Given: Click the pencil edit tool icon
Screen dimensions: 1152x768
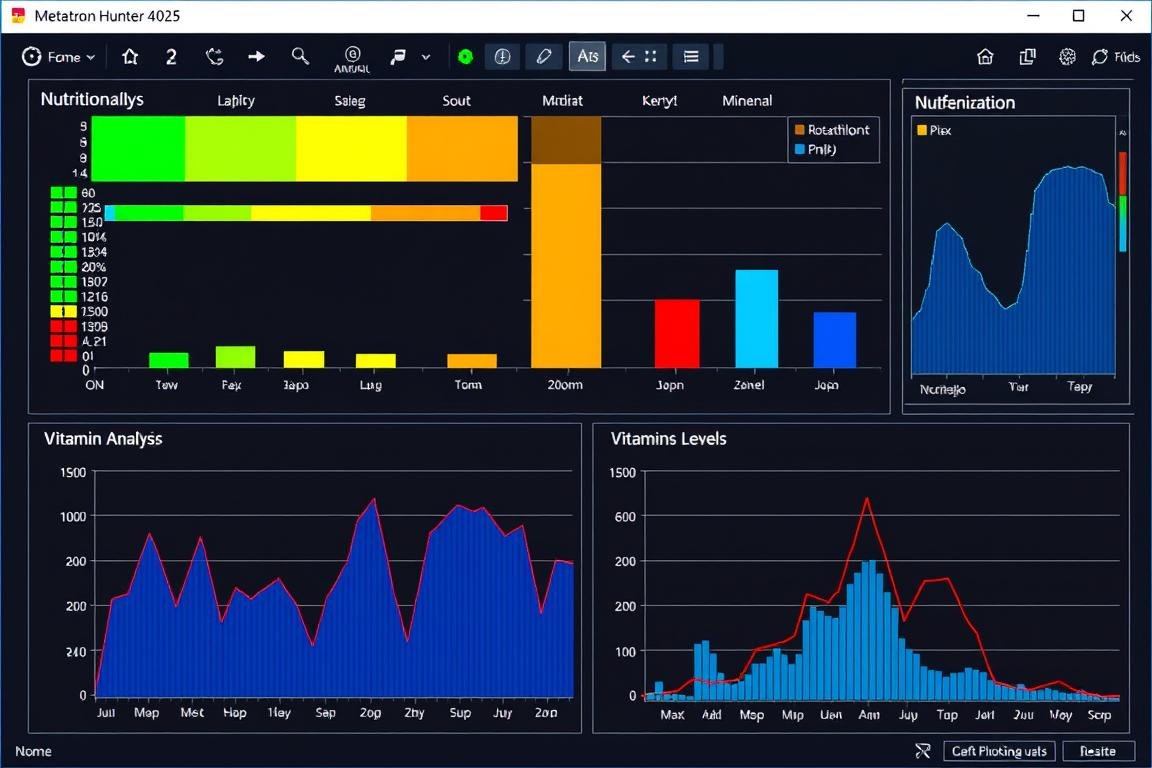Looking at the screenshot, I should coord(544,57).
